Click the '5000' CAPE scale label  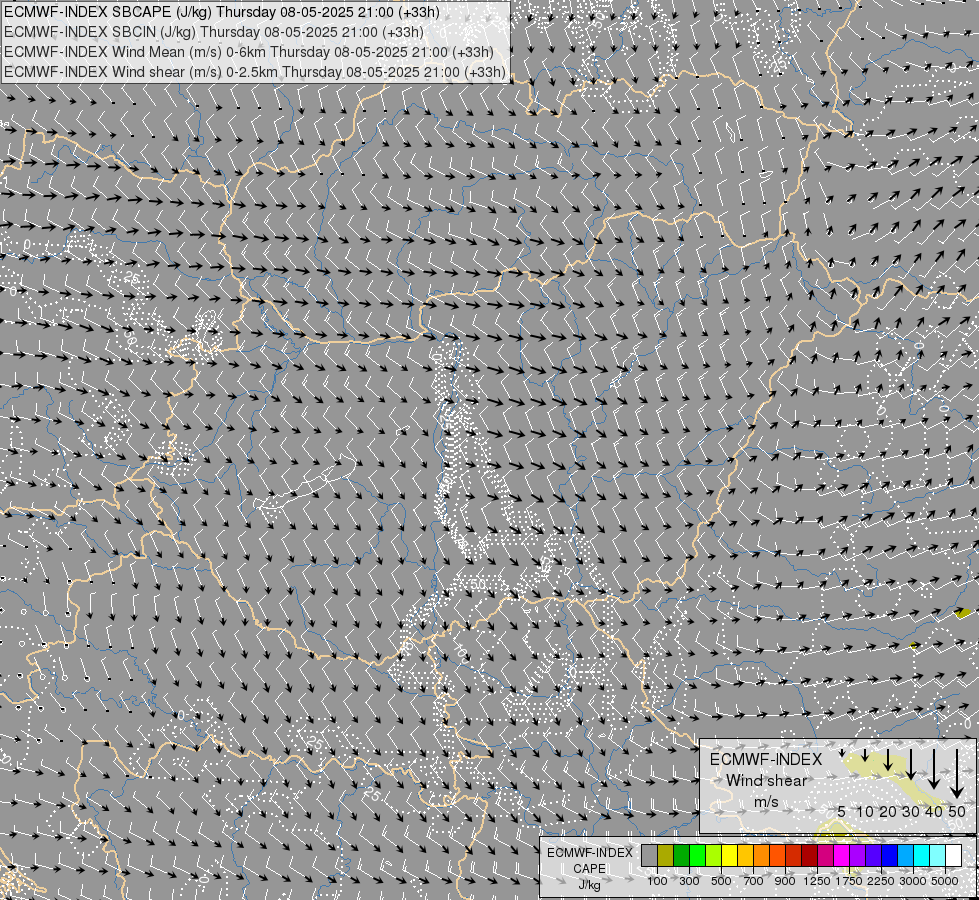[945, 881]
